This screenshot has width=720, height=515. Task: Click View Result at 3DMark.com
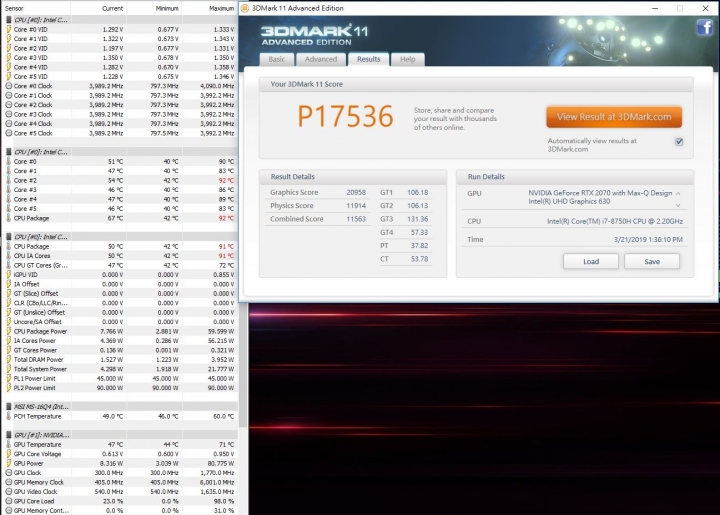614,117
